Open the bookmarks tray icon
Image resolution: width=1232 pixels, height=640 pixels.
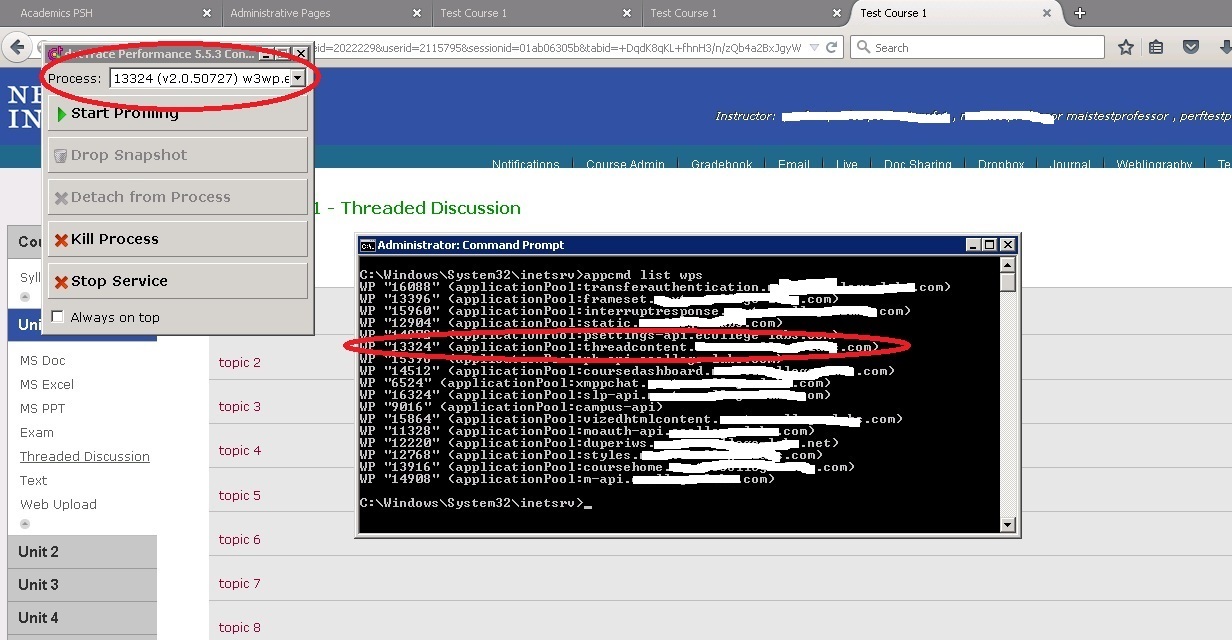click(x=1156, y=46)
